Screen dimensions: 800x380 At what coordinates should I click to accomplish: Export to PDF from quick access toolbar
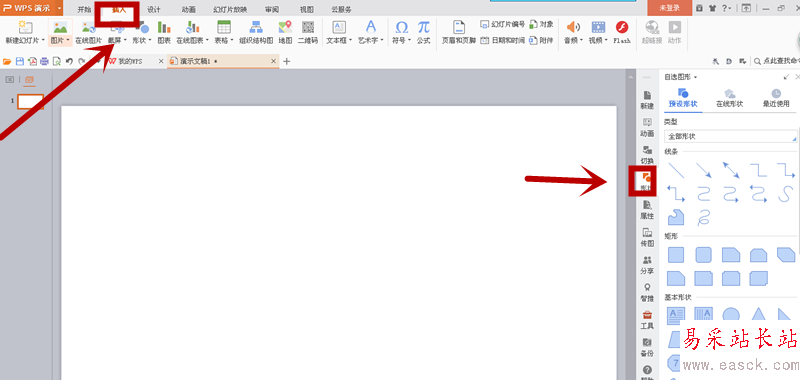32,62
